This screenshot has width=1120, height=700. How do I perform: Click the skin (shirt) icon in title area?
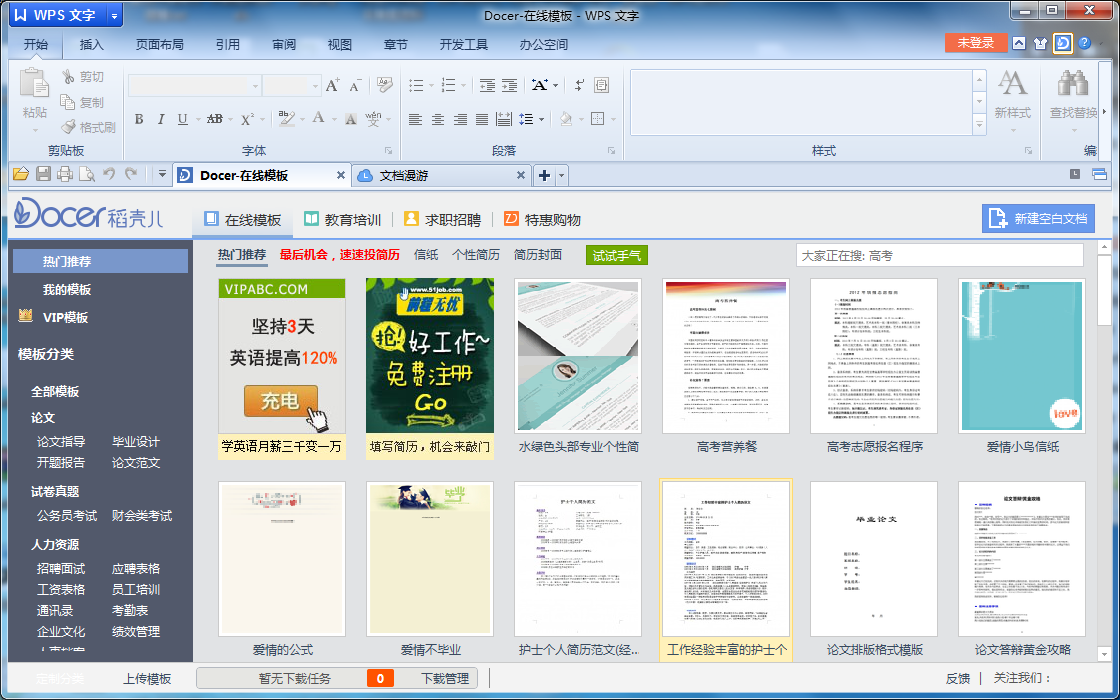[x=1040, y=43]
